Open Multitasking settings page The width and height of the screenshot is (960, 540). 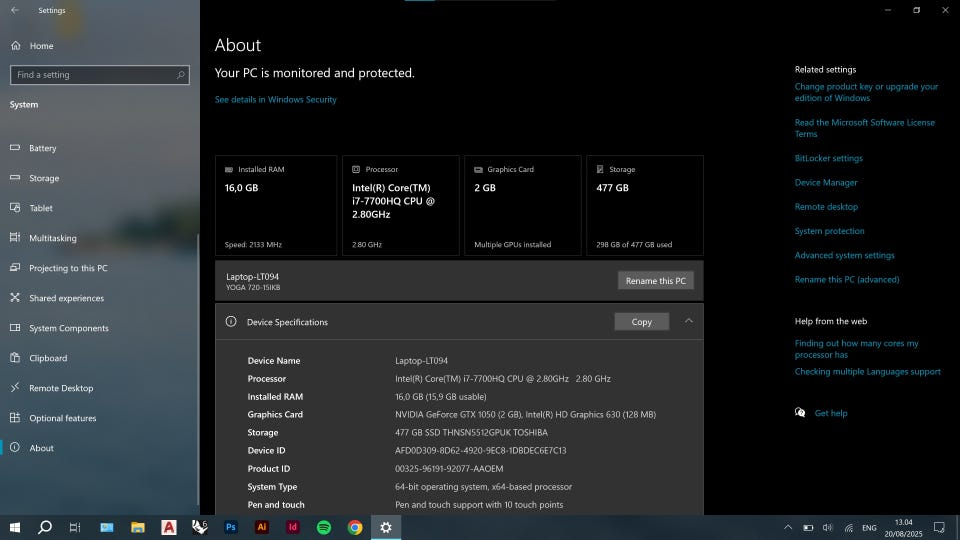tap(52, 238)
